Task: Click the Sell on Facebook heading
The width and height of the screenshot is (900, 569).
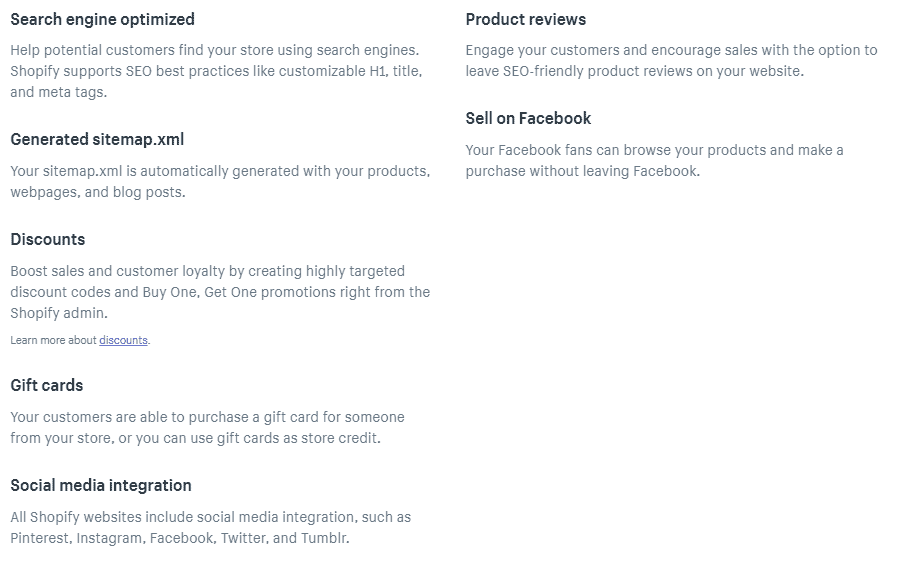Action: click(x=528, y=118)
